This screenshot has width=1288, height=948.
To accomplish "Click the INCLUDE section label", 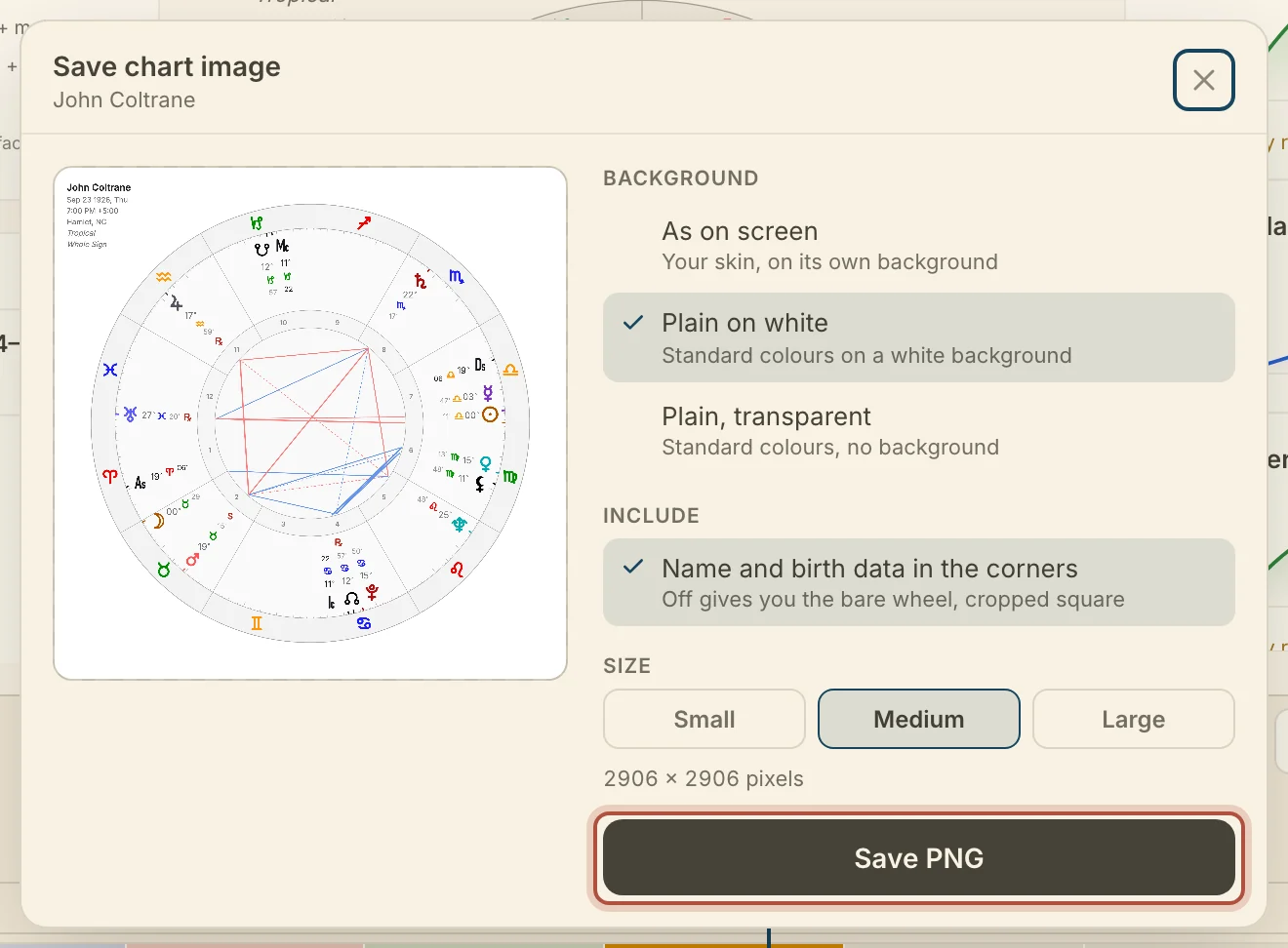I will point(651,515).
